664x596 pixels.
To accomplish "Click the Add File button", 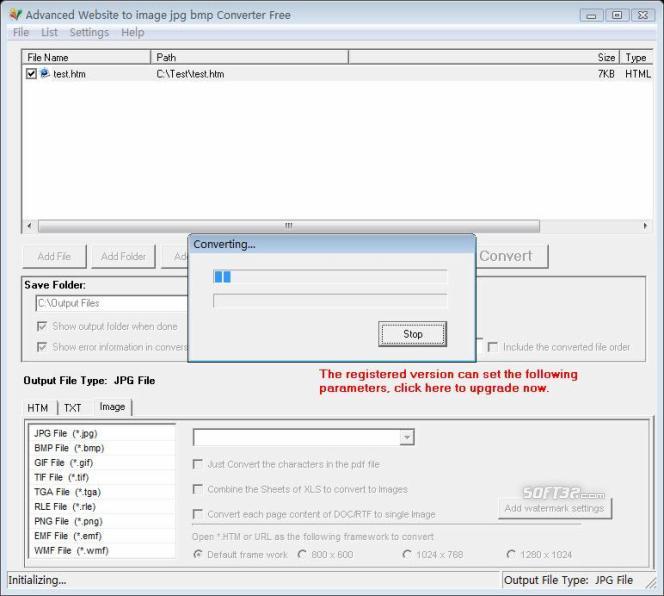I will [x=54, y=256].
